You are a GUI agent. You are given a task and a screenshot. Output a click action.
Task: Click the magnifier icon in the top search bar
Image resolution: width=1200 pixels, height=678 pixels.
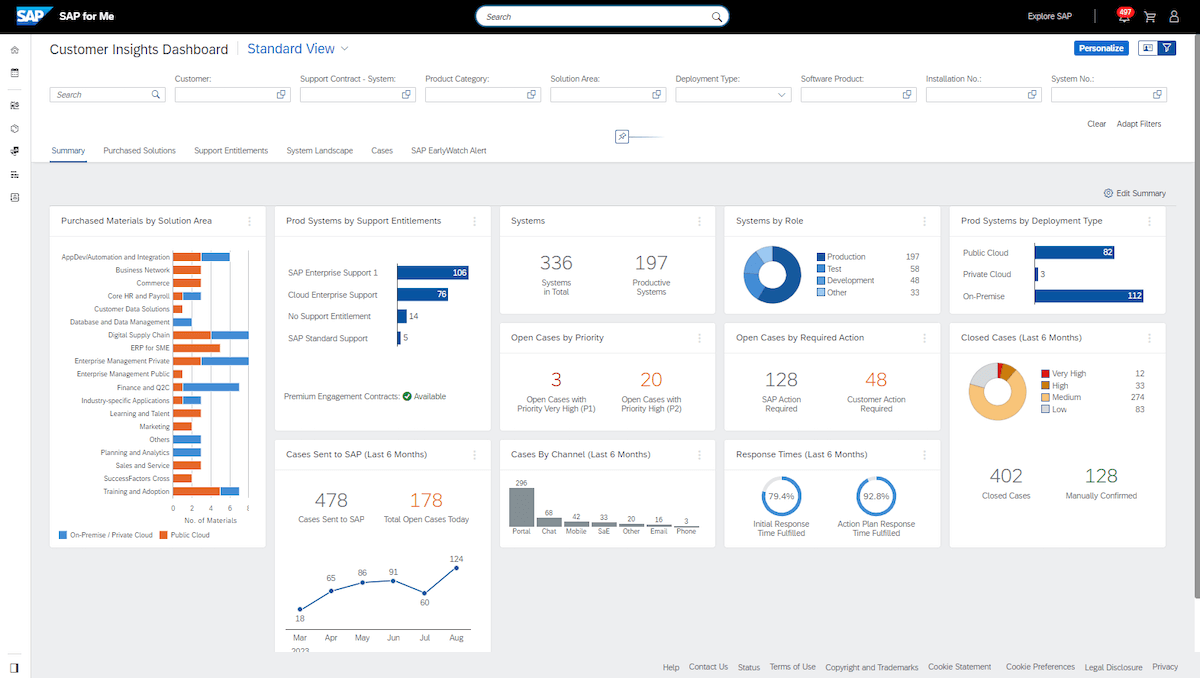716,17
